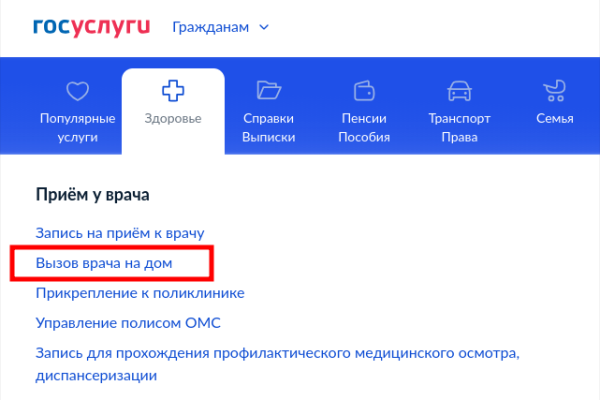
Task: Select the Здоровье tab label
Action: click(172, 119)
